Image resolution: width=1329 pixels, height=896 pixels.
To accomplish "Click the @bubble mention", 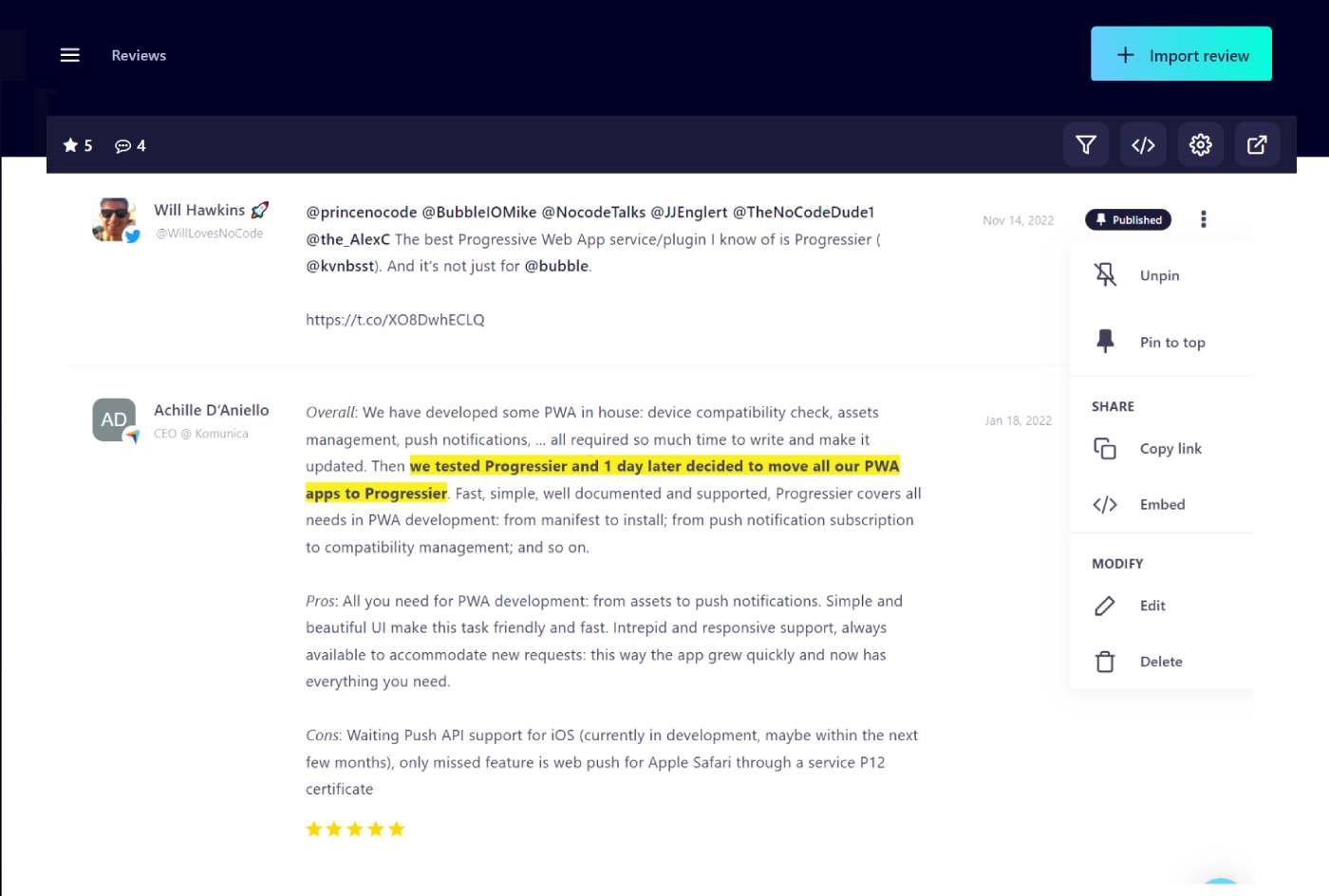I will pos(556,266).
